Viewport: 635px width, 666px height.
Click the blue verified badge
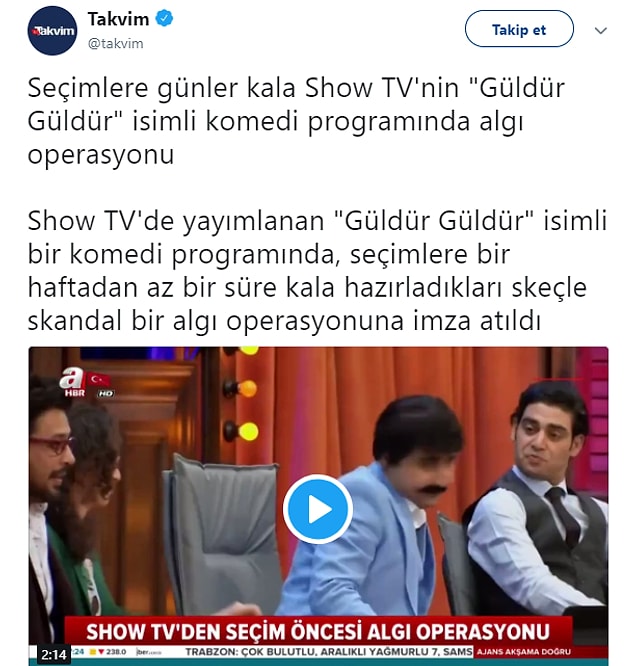[164, 19]
